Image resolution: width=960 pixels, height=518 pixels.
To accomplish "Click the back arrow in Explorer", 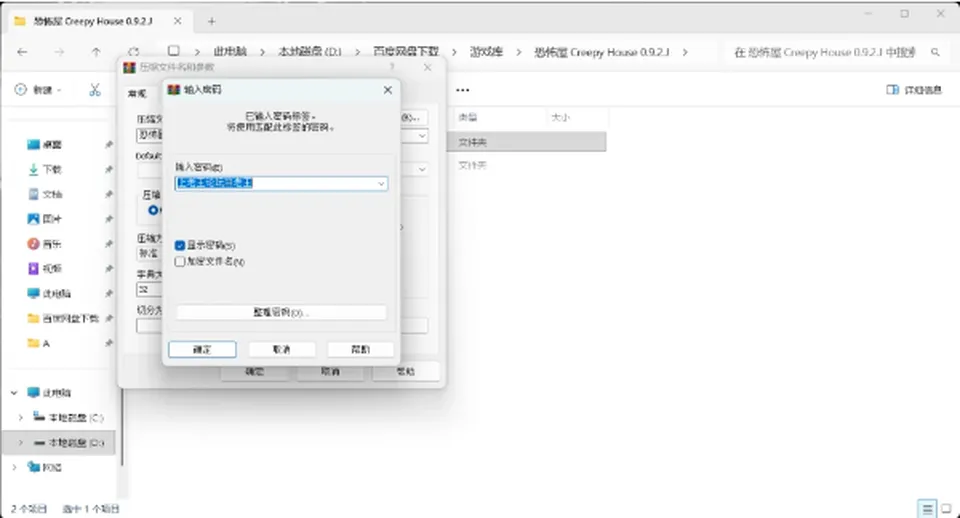I will pos(23,53).
